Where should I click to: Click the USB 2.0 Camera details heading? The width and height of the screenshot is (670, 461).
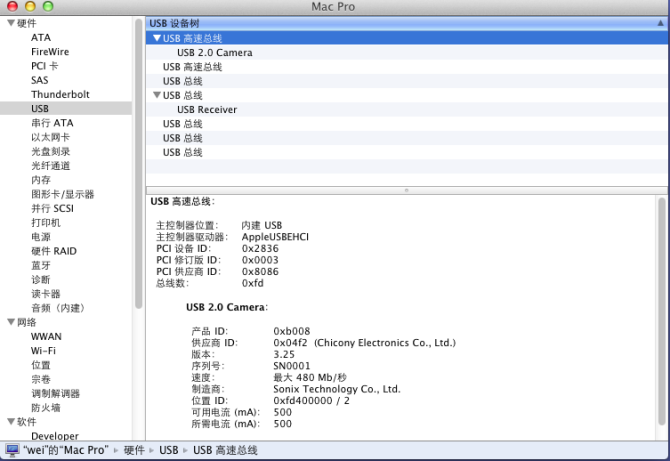click(227, 307)
